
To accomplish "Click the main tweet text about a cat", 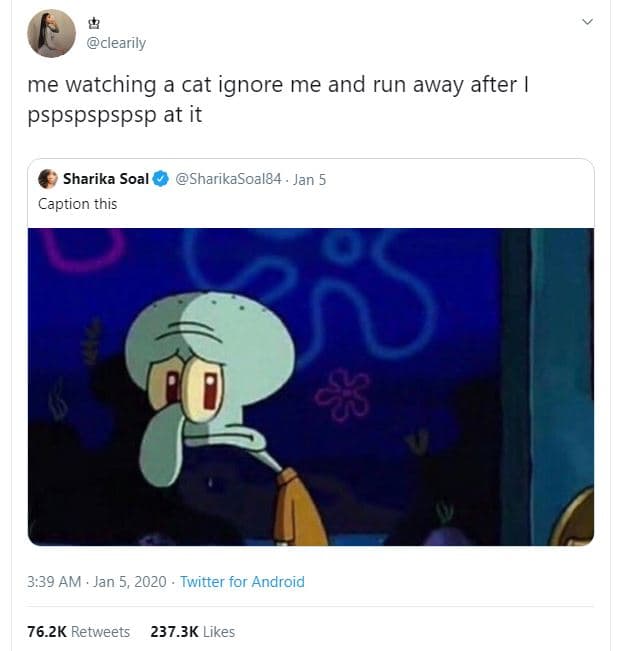I will 277,98.
